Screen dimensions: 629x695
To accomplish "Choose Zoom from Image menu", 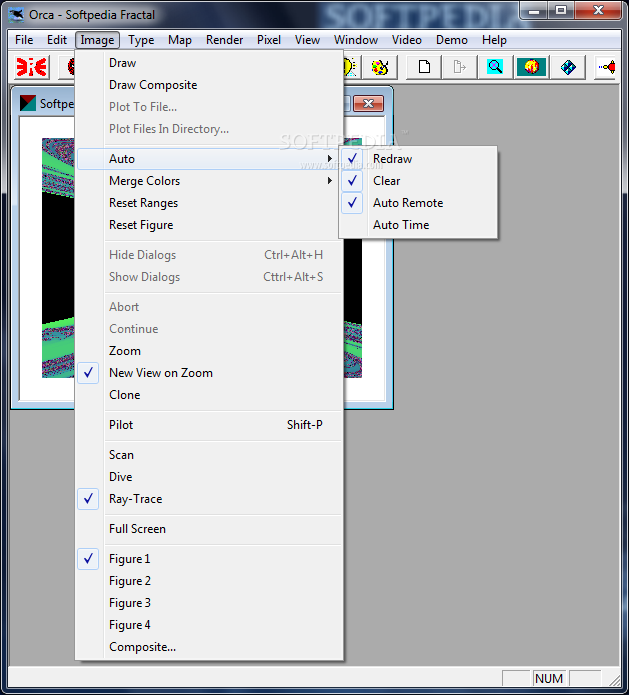I will (x=209, y=351).
